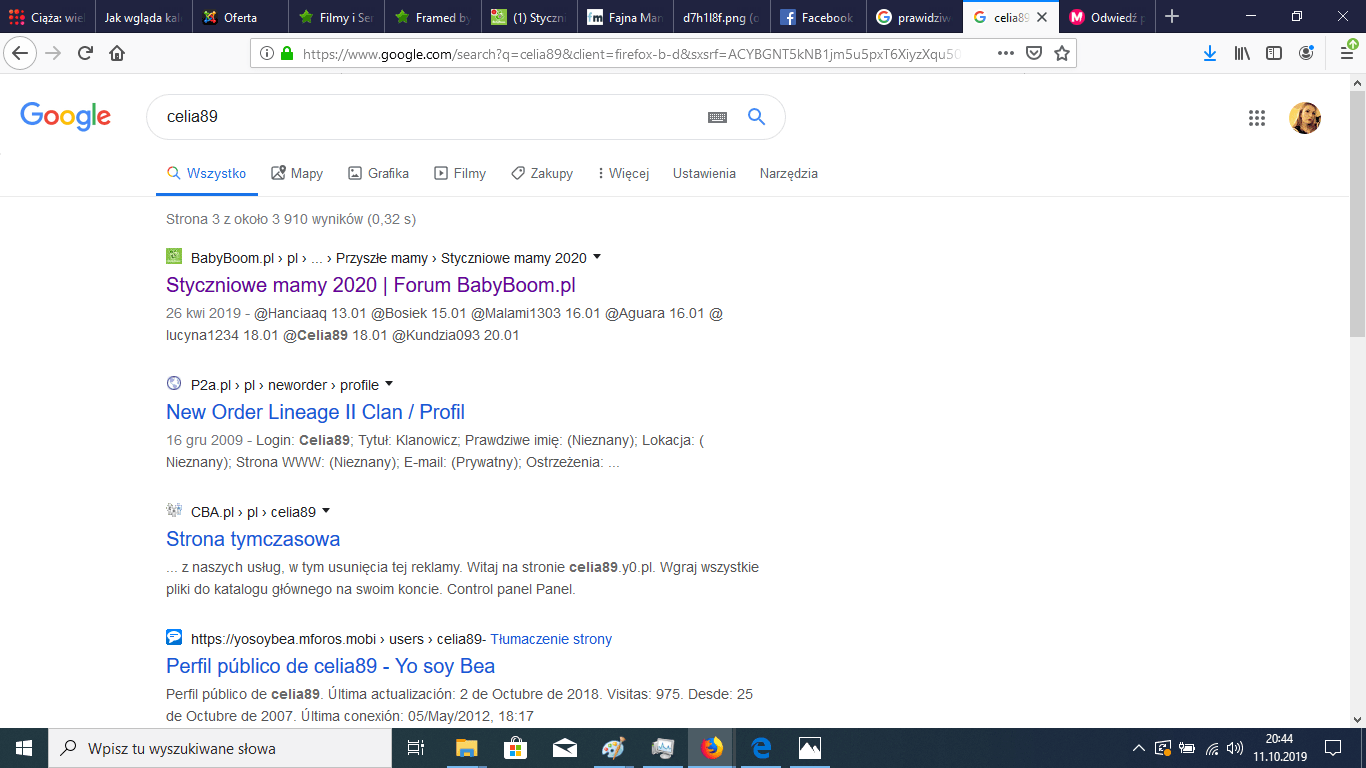Open the New Order Lineage II Clan link
Viewport: 1366px width, 768px height.
click(x=315, y=412)
